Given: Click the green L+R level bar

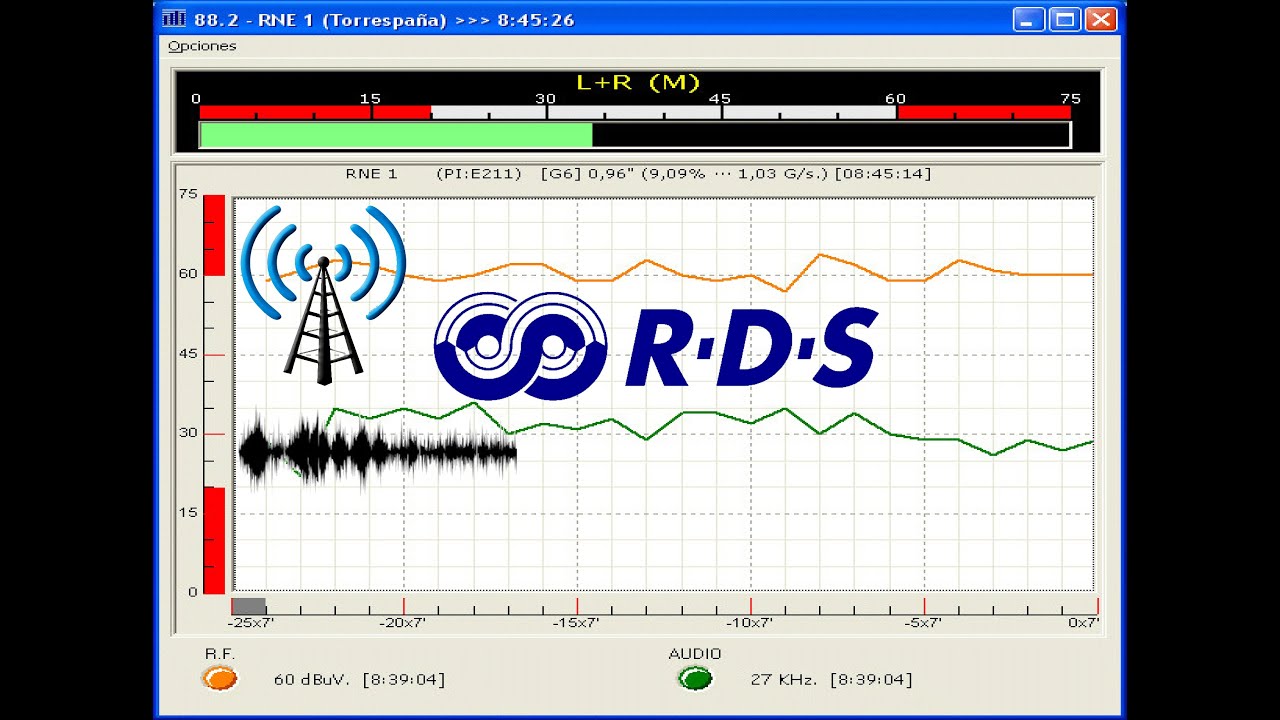Looking at the screenshot, I should click(x=396, y=135).
